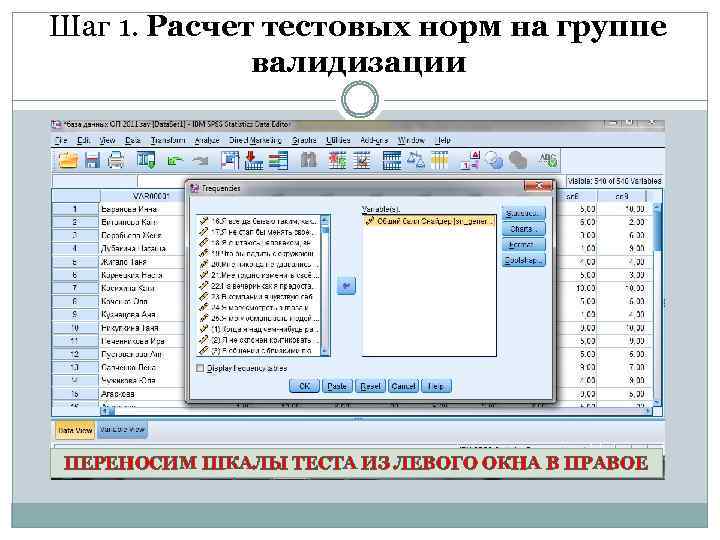Screen dimensions: 720x540
Task: Click Cancel in the Frequencies dialog
Action: point(403,386)
